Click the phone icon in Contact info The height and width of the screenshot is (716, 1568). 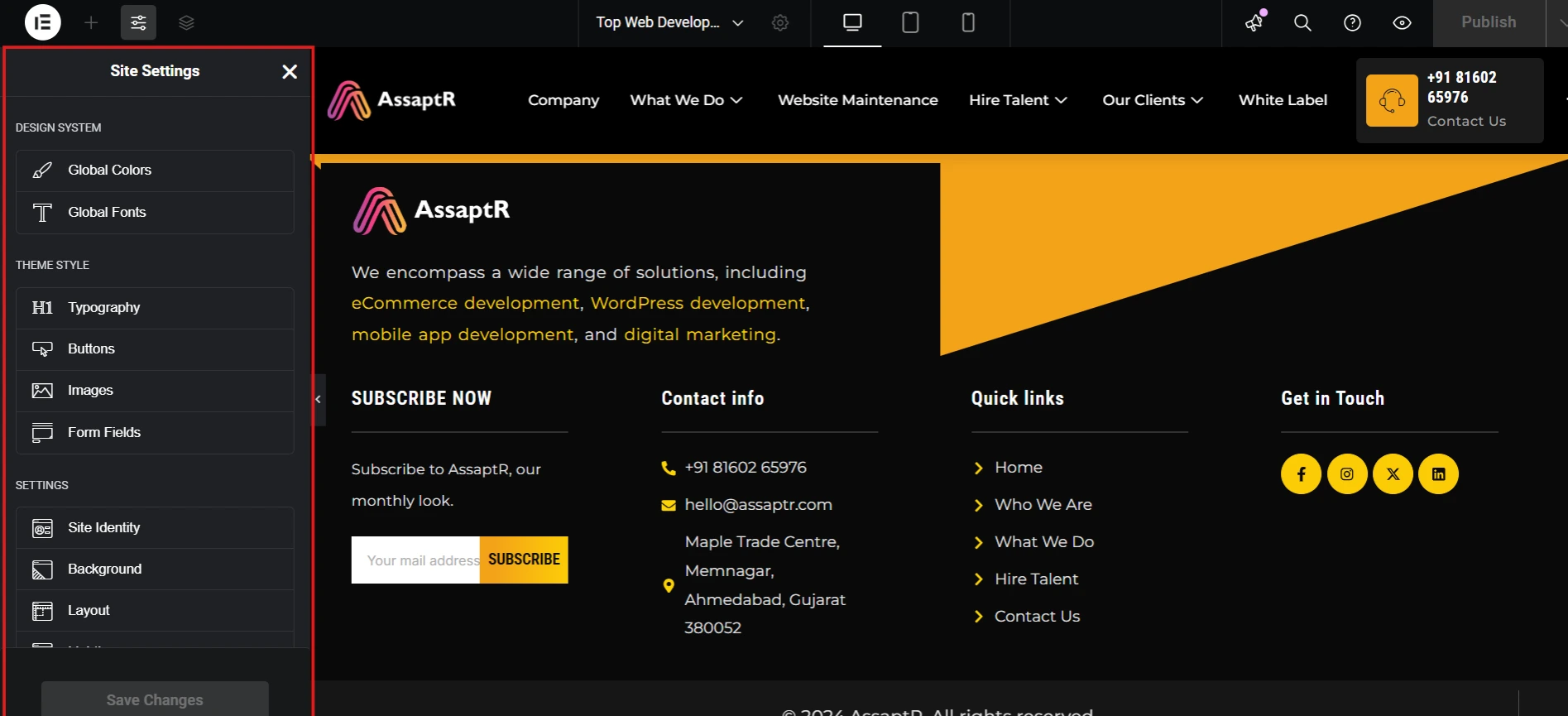pyautogui.click(x=669, y=468)
